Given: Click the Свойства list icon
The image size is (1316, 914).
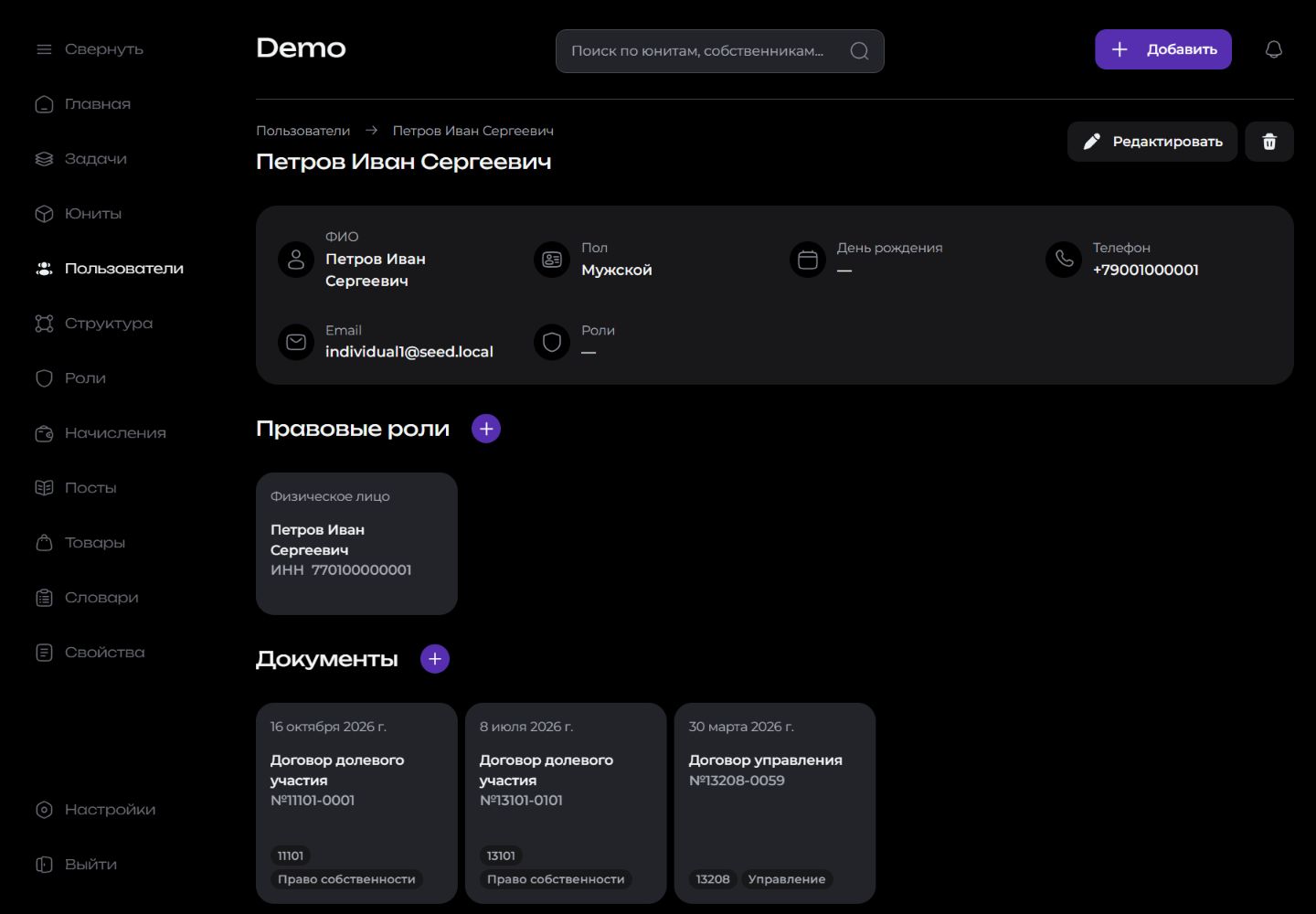Looking at the screenshot, I should [x=44, y=653].
